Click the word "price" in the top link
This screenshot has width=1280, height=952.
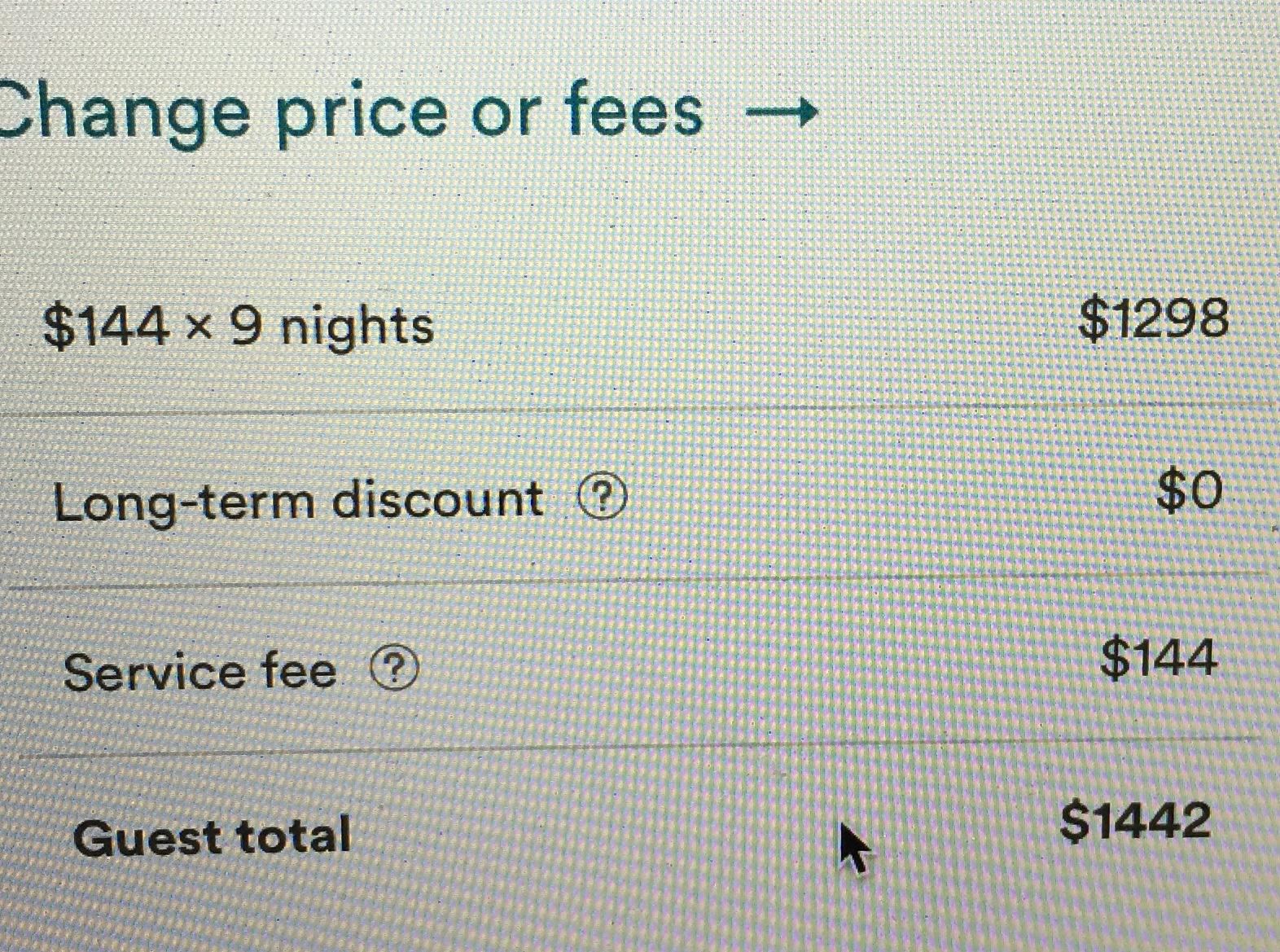(x=362, y=116)
